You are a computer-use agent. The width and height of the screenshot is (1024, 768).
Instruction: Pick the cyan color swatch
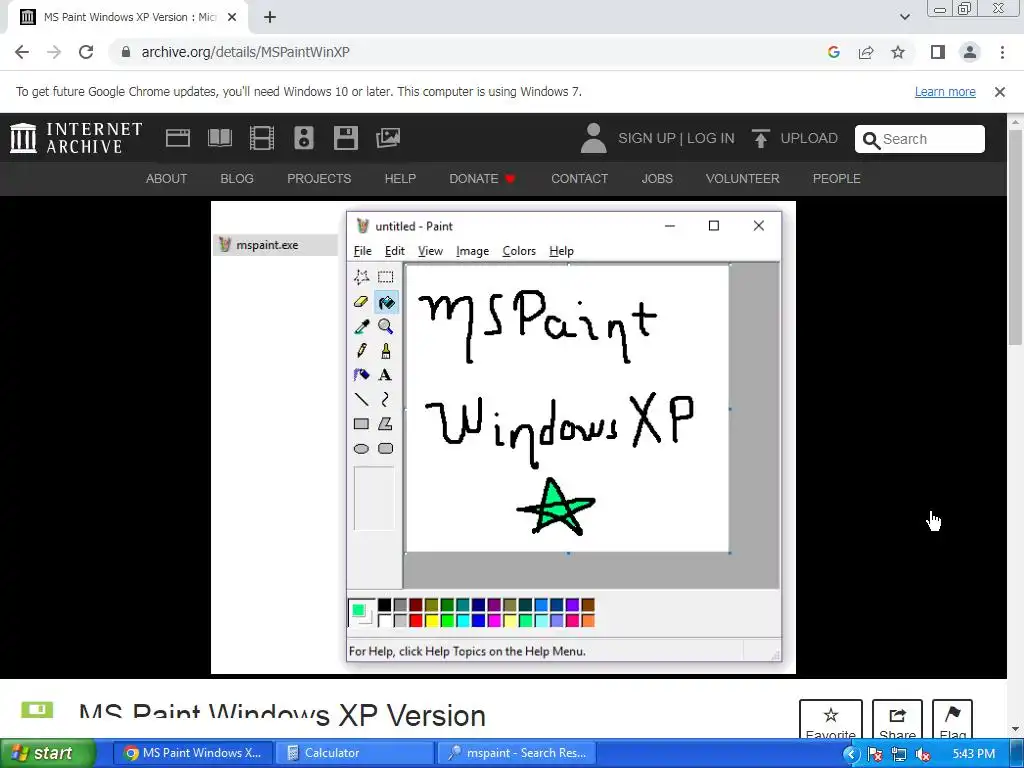[x=463, y=620]
